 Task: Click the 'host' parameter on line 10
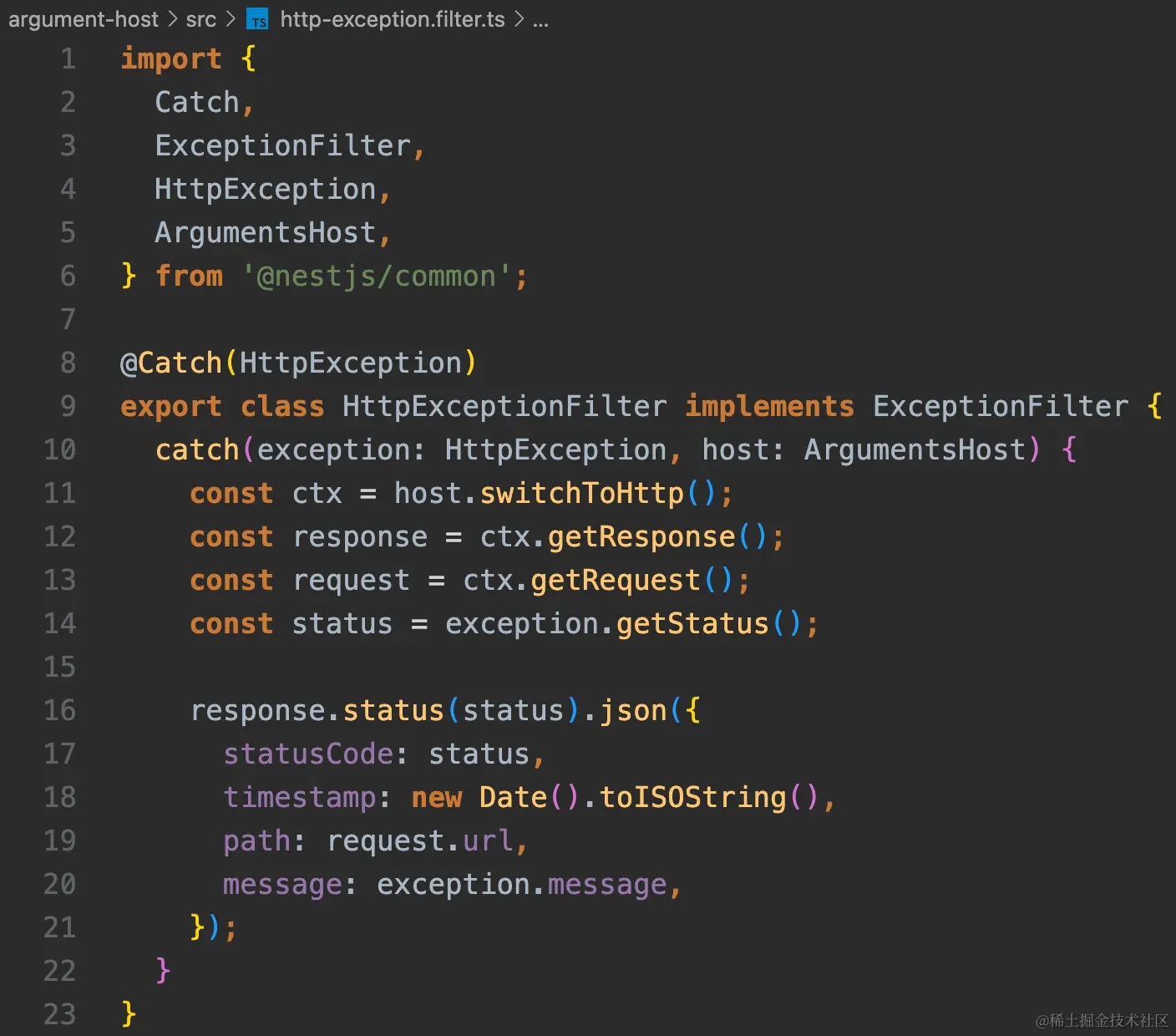click(735, 450)
